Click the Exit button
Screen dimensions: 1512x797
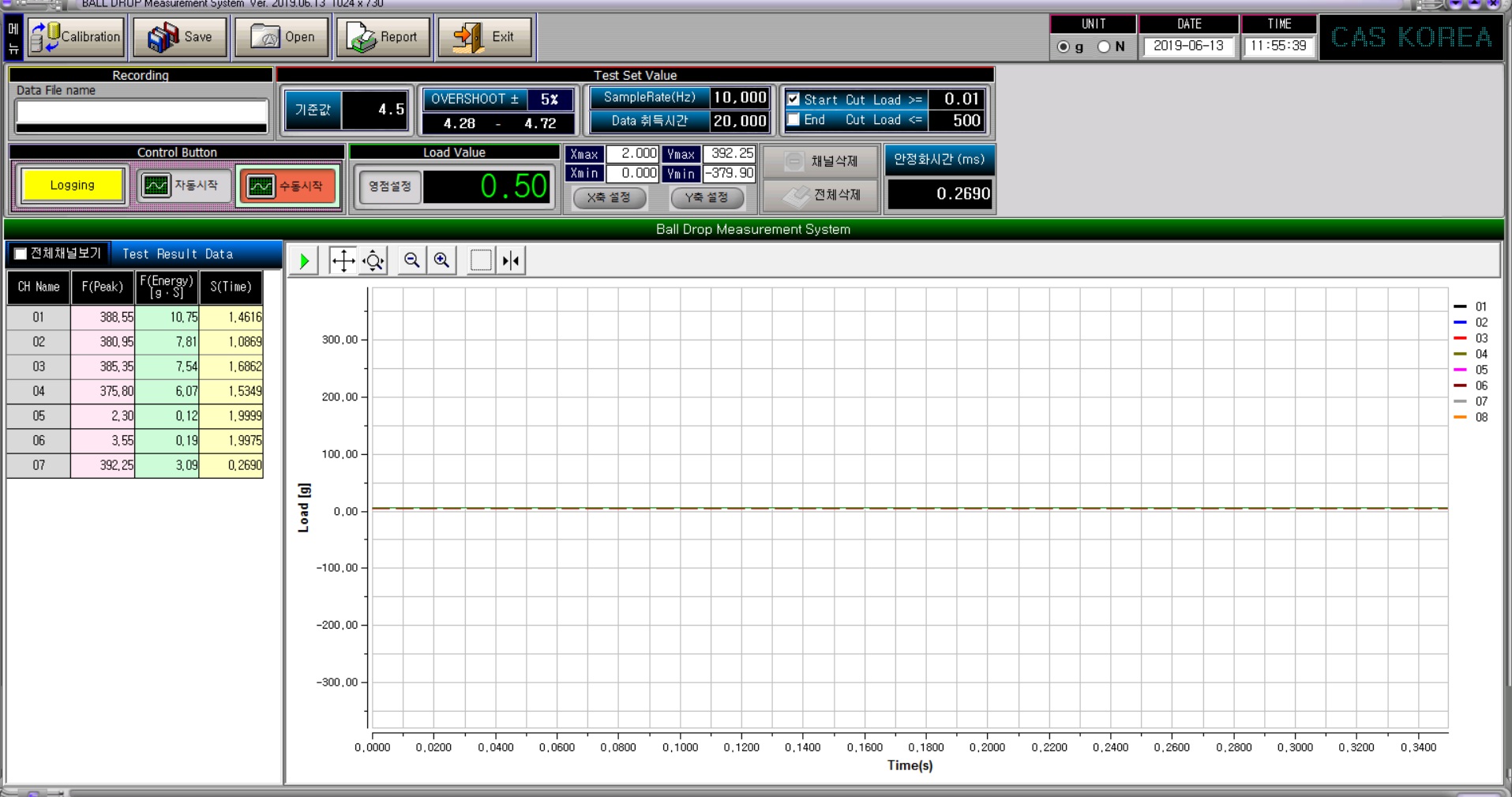485,37
